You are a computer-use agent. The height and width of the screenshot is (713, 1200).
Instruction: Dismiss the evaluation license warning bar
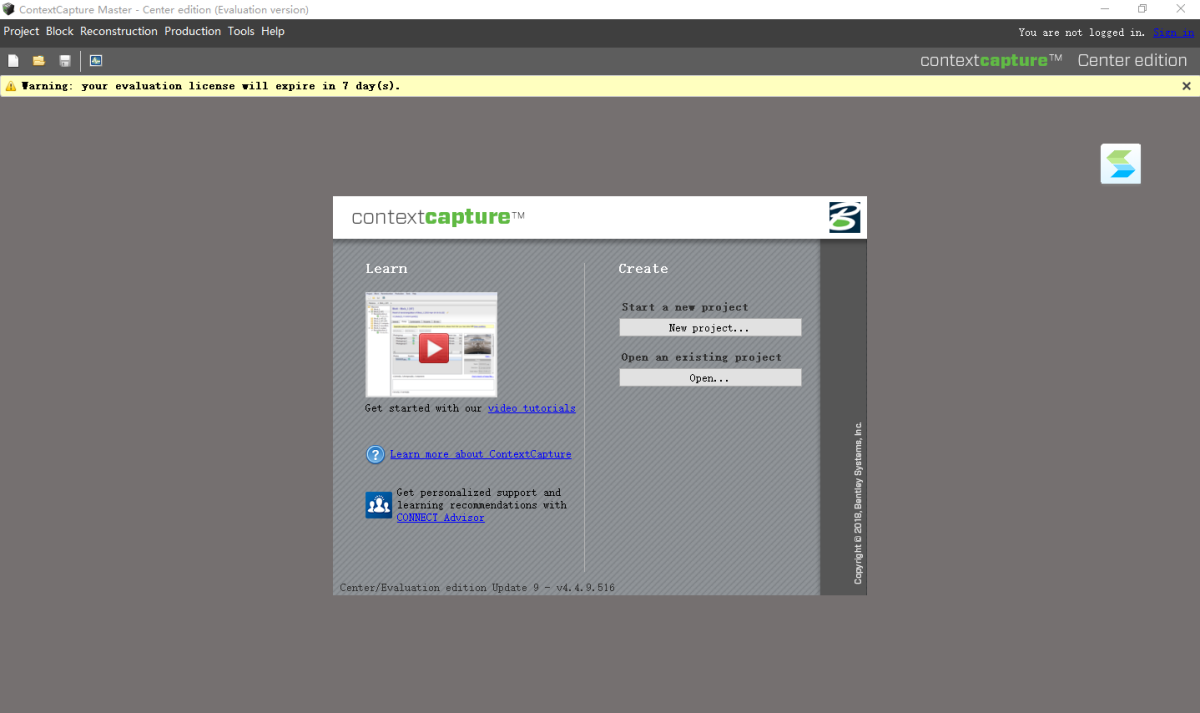[x=1186, y=86]
